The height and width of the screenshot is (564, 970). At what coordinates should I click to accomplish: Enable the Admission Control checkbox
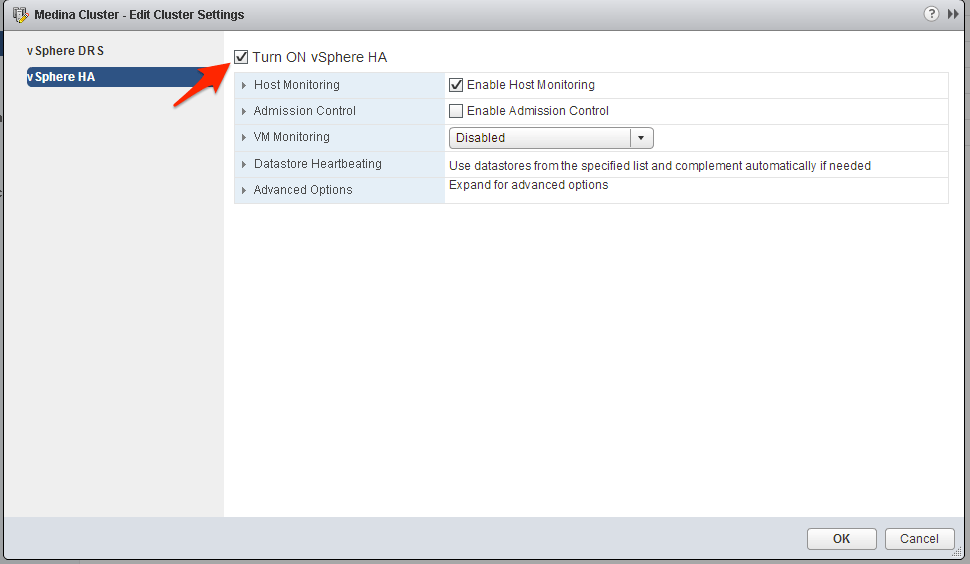point(456,111)
